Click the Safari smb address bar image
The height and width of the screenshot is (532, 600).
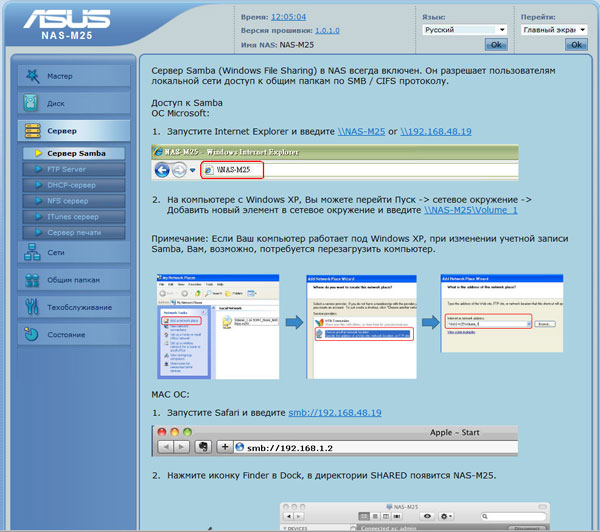(x=335, y=441)
